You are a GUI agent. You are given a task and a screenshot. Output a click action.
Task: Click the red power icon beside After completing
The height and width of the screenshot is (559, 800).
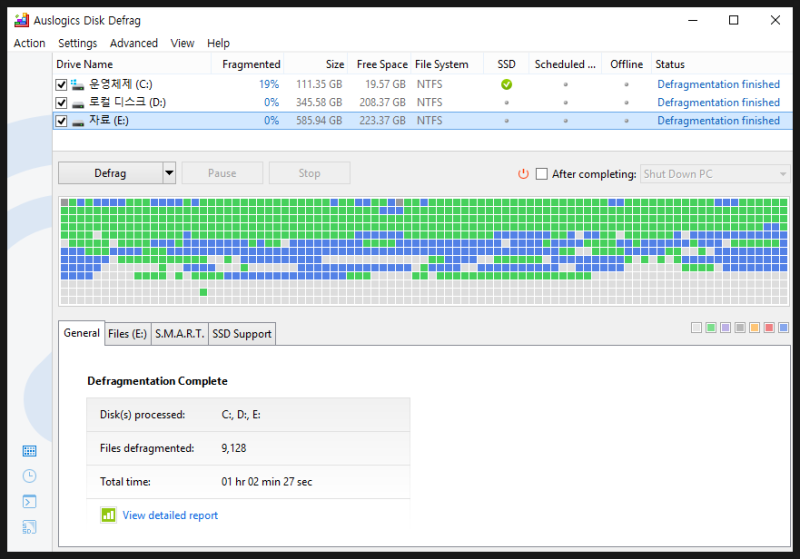click(x=523, y=174)
